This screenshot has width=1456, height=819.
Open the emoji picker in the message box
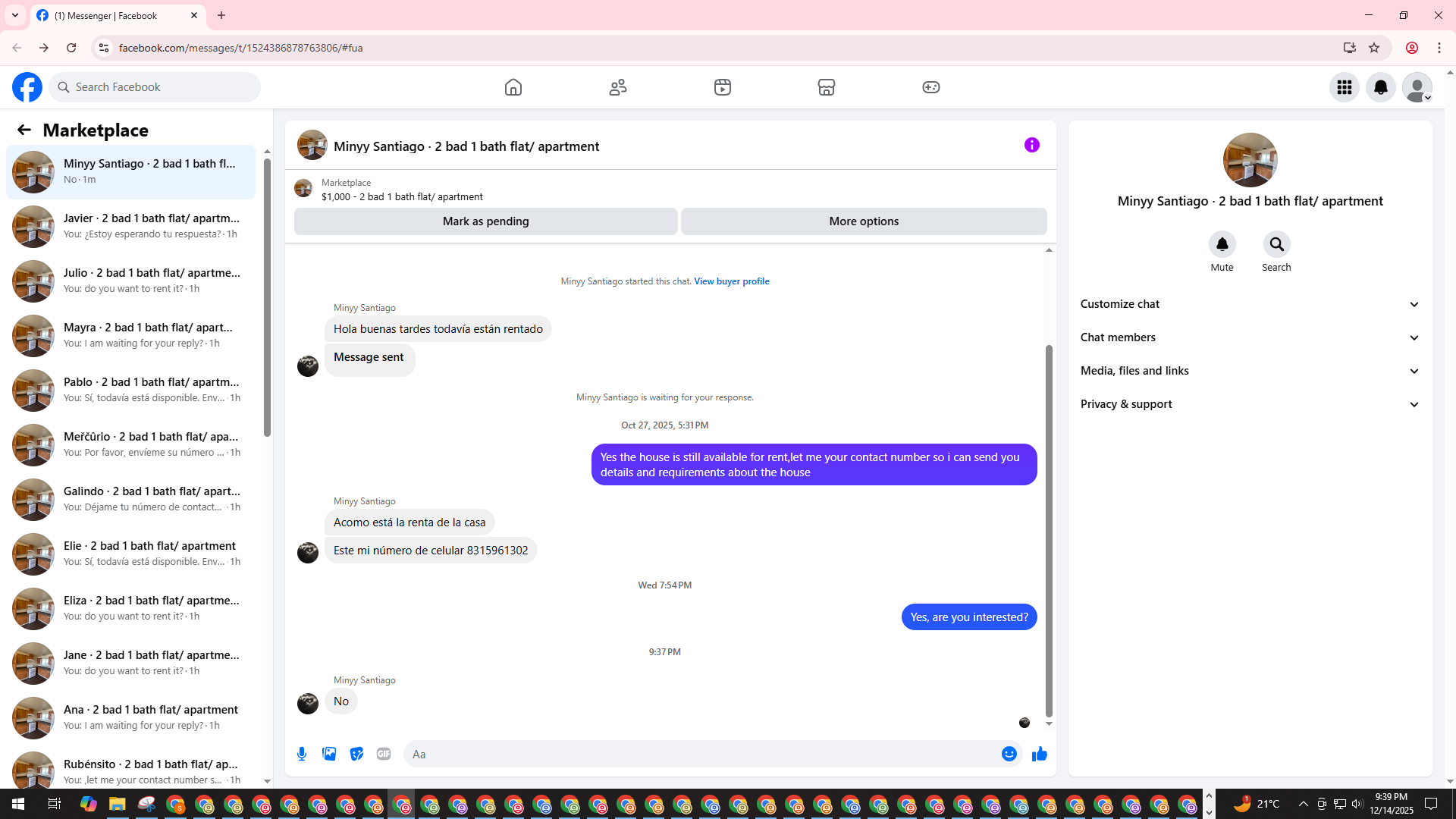(1009, 754)
